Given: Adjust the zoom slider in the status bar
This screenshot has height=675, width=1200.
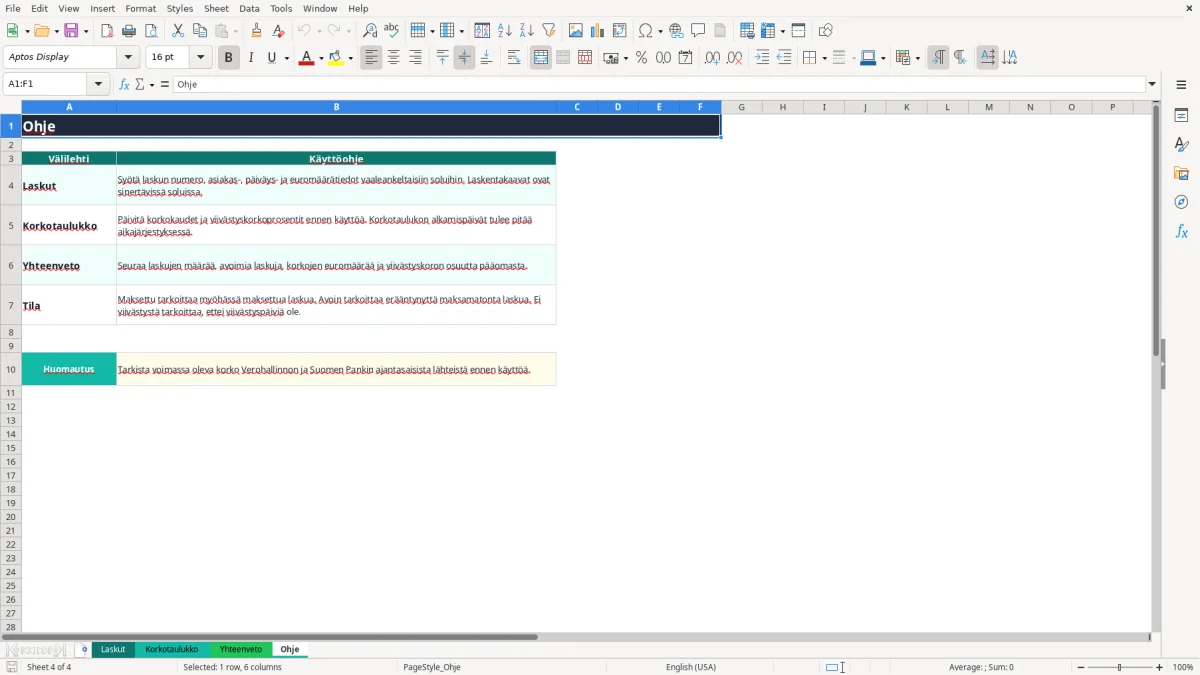Looking at the screenshot, I should click(1120, 667).
